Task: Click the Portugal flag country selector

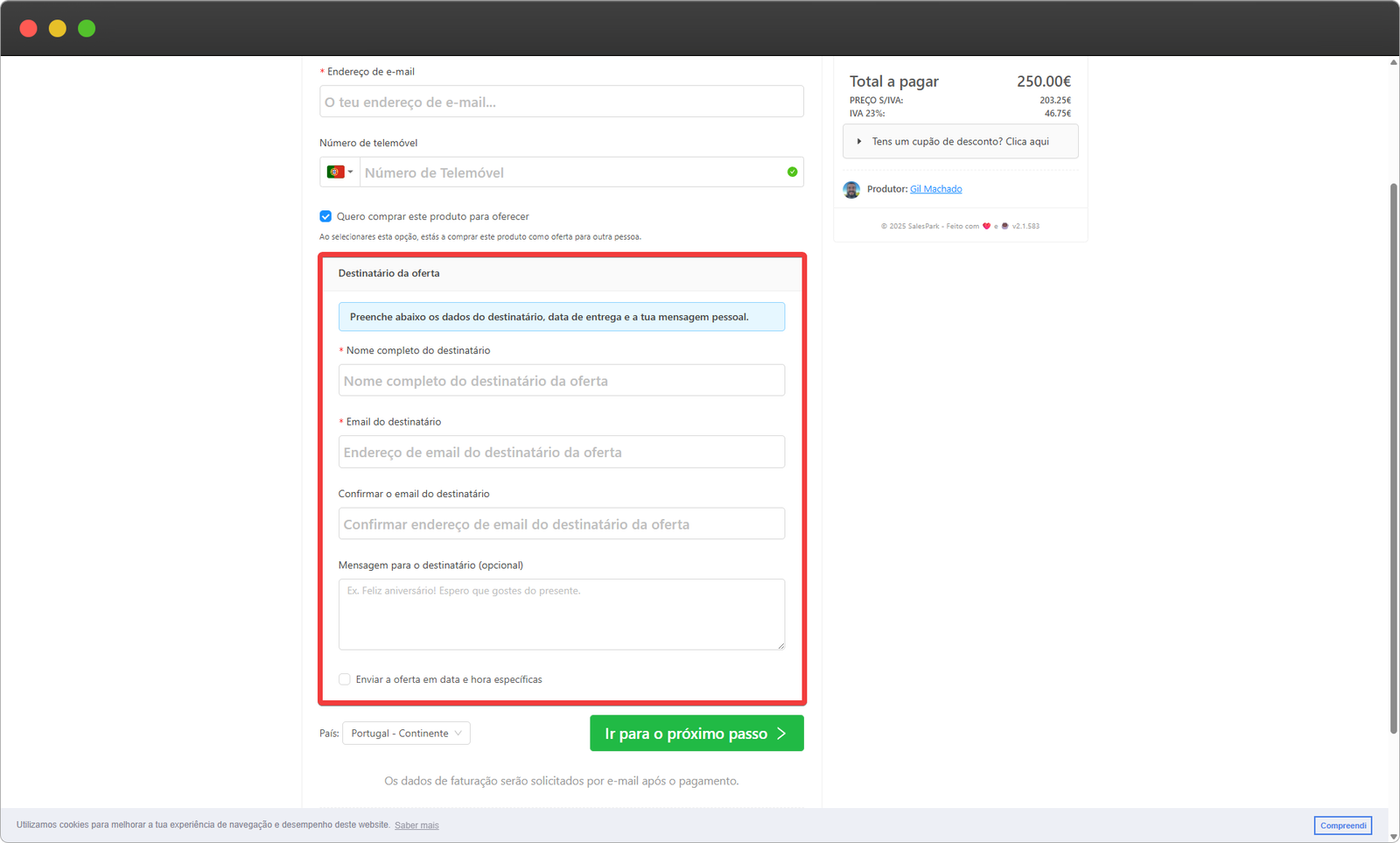Action: pyautogui.click(x=335, y=172)
